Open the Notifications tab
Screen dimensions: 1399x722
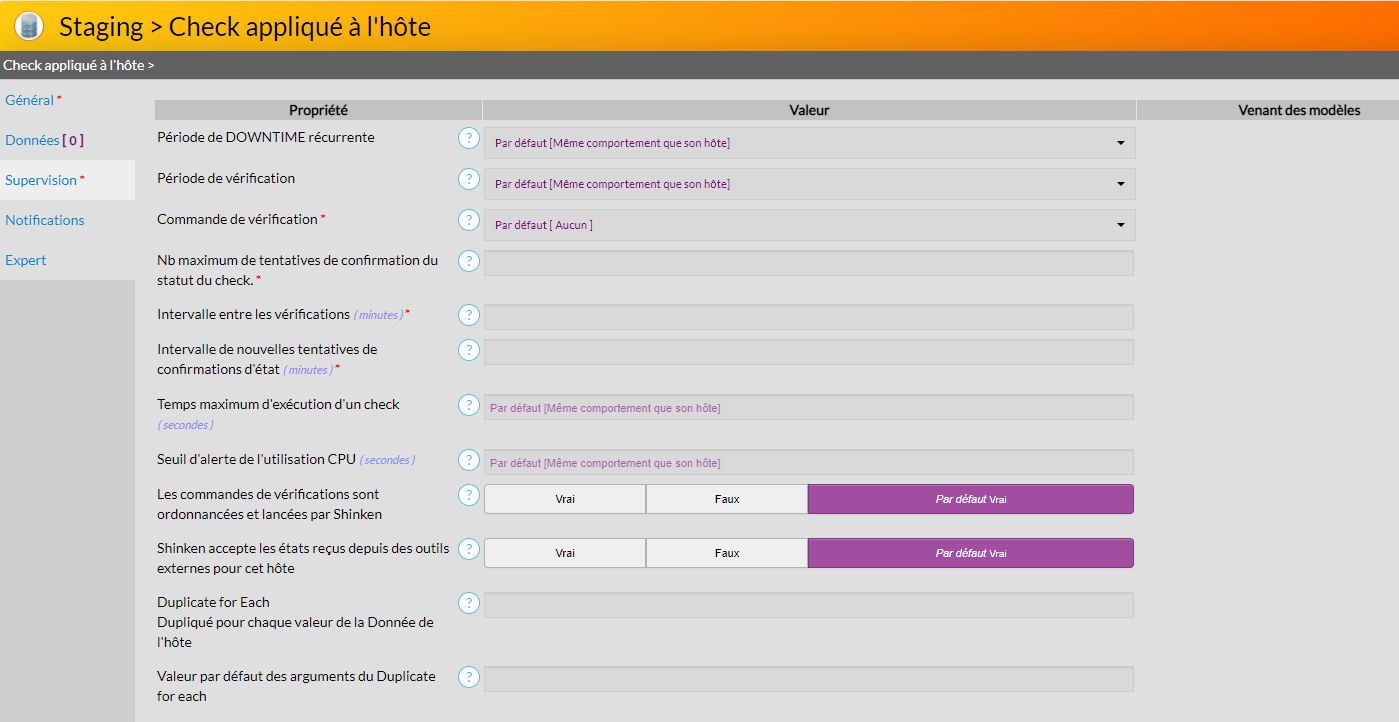(x=45, y=220)
